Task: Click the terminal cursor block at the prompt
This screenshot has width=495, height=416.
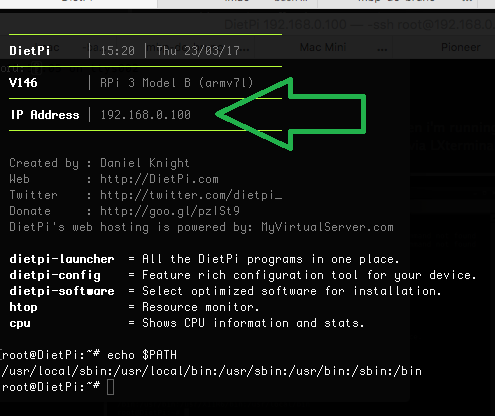Action: tap(110, 387)
